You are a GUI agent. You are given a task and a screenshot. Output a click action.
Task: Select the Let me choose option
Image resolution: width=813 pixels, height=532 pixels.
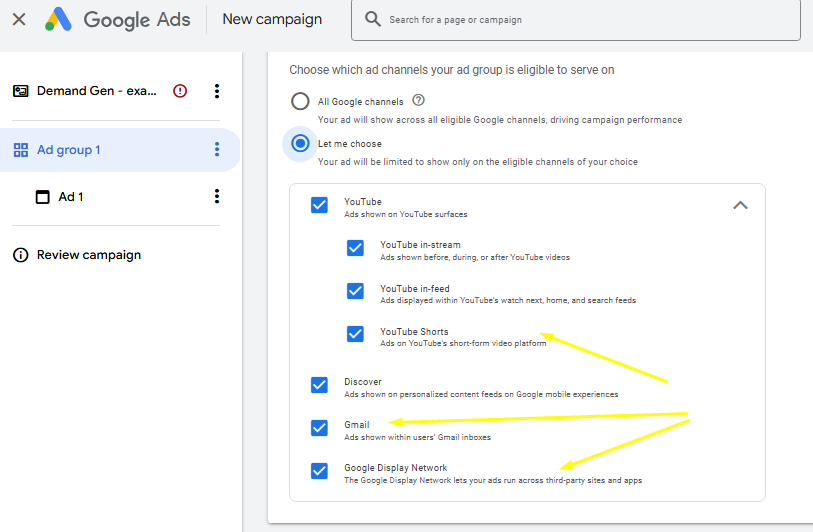(300, 144)
